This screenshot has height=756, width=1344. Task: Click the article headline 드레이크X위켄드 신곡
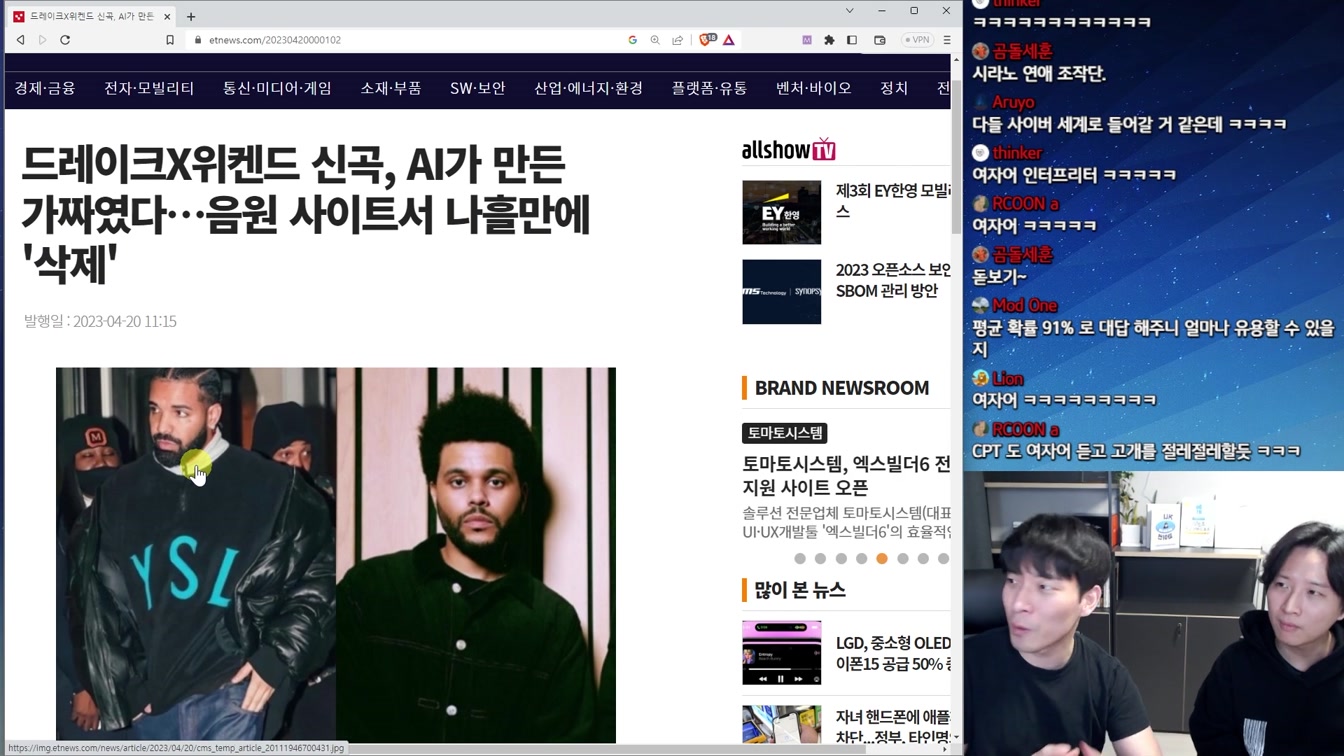pyautogui.click(x=305, y=213)
